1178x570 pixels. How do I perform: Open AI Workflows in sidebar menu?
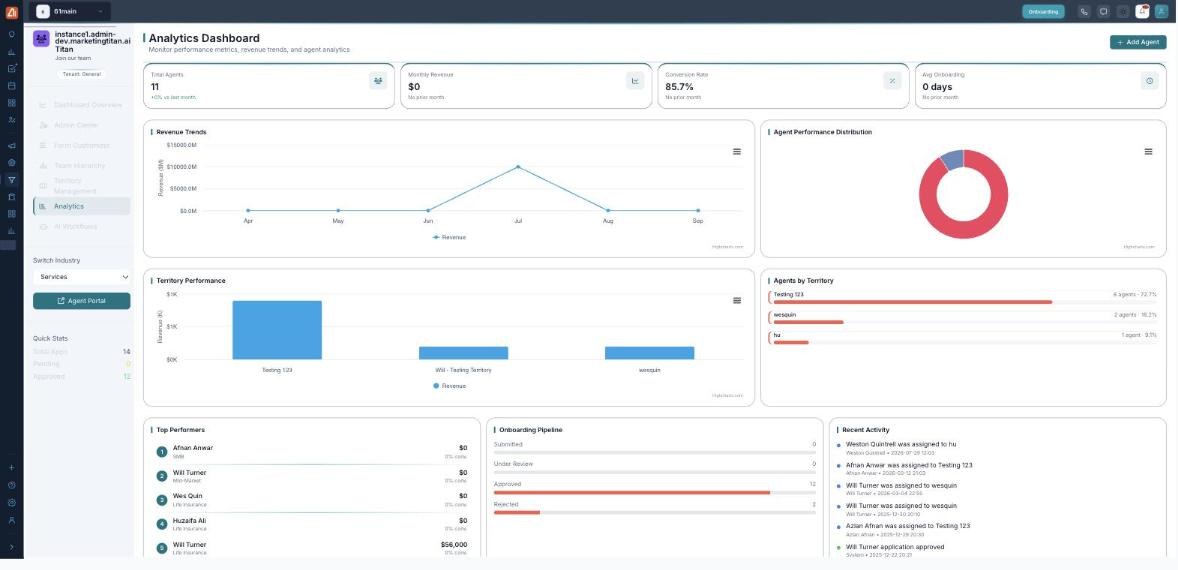[81, 226]
